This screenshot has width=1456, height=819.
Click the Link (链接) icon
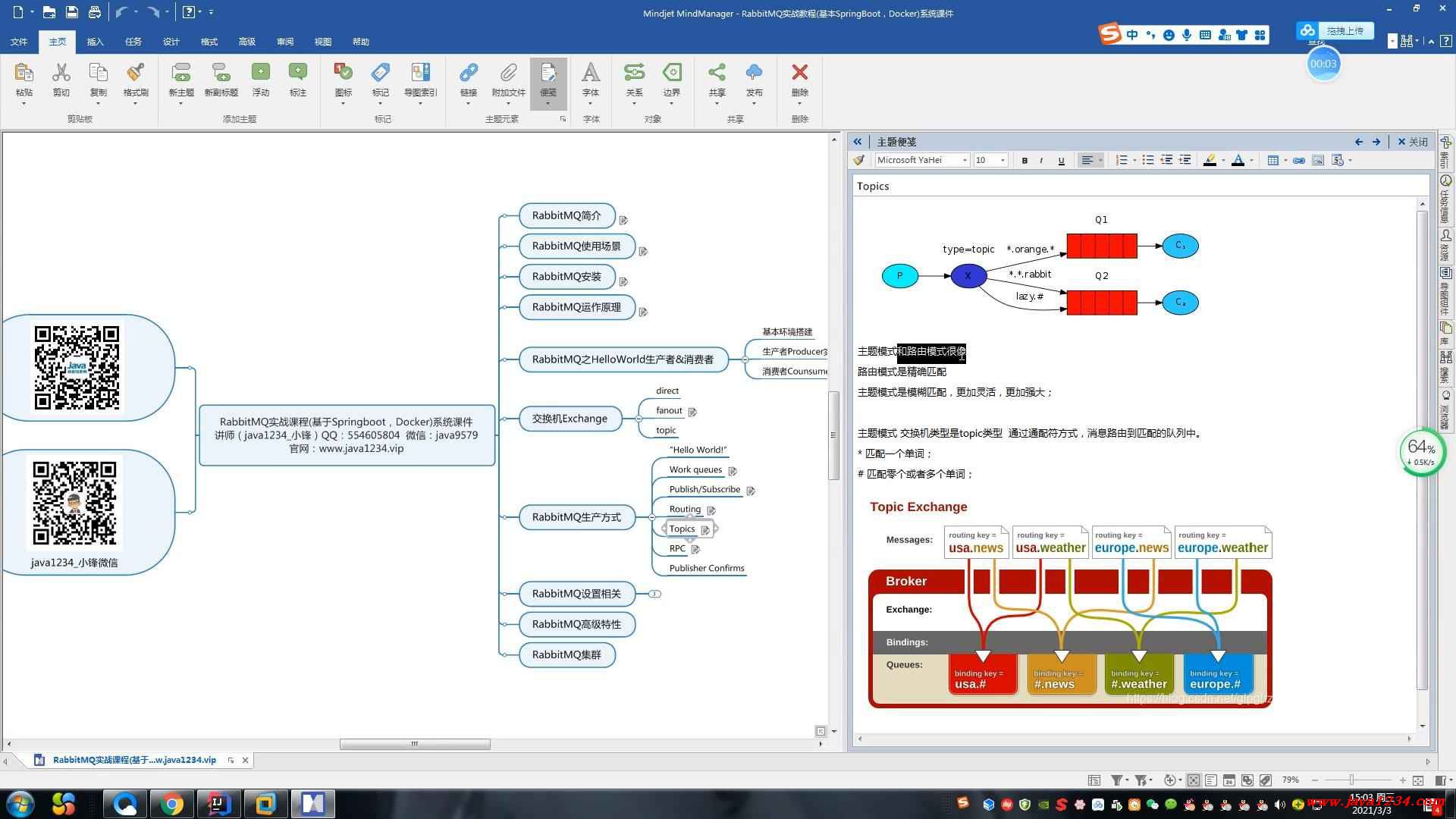(x=469, y=73)
